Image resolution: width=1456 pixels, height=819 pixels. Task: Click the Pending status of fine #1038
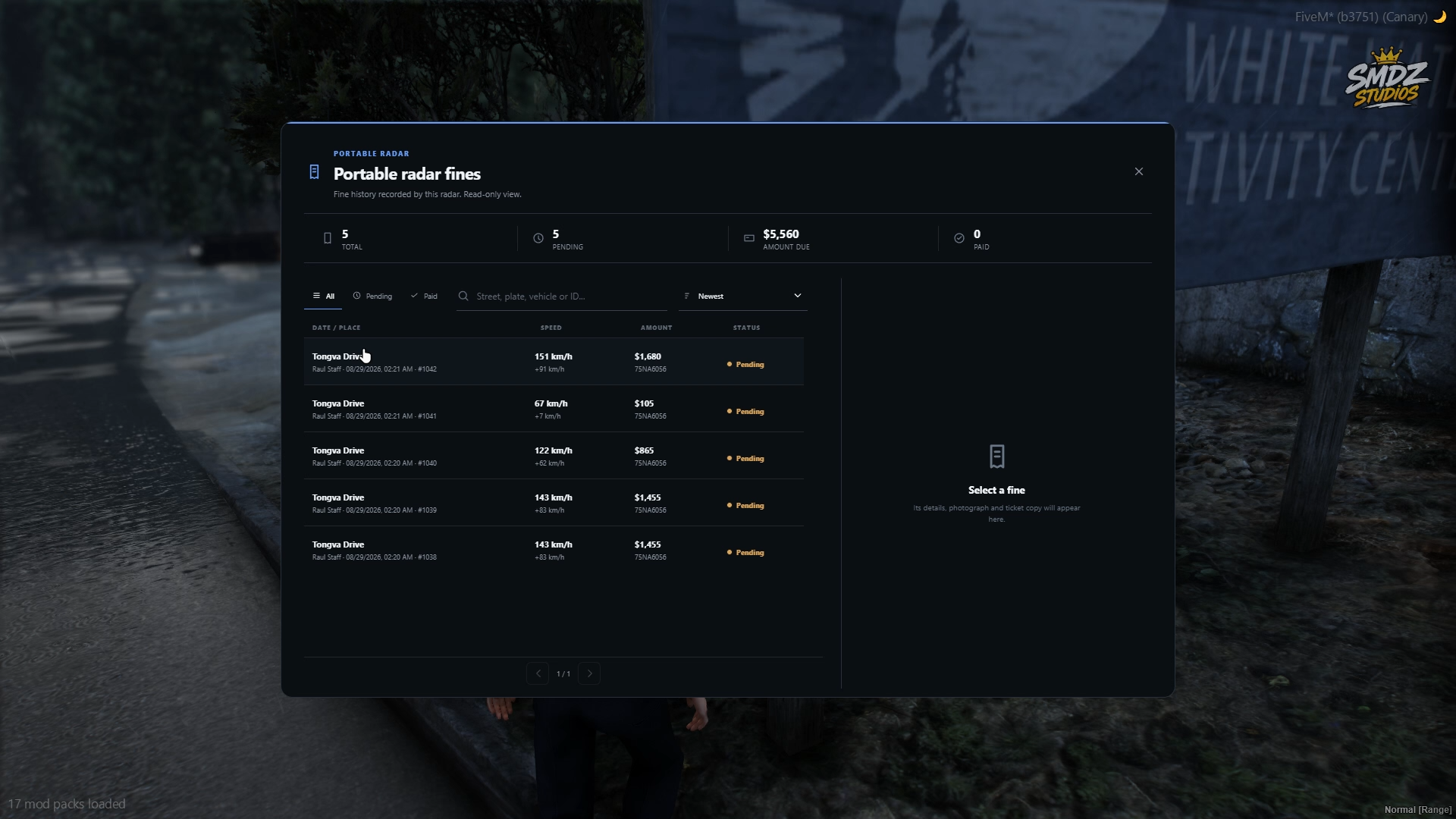click(x=745, y=553)
